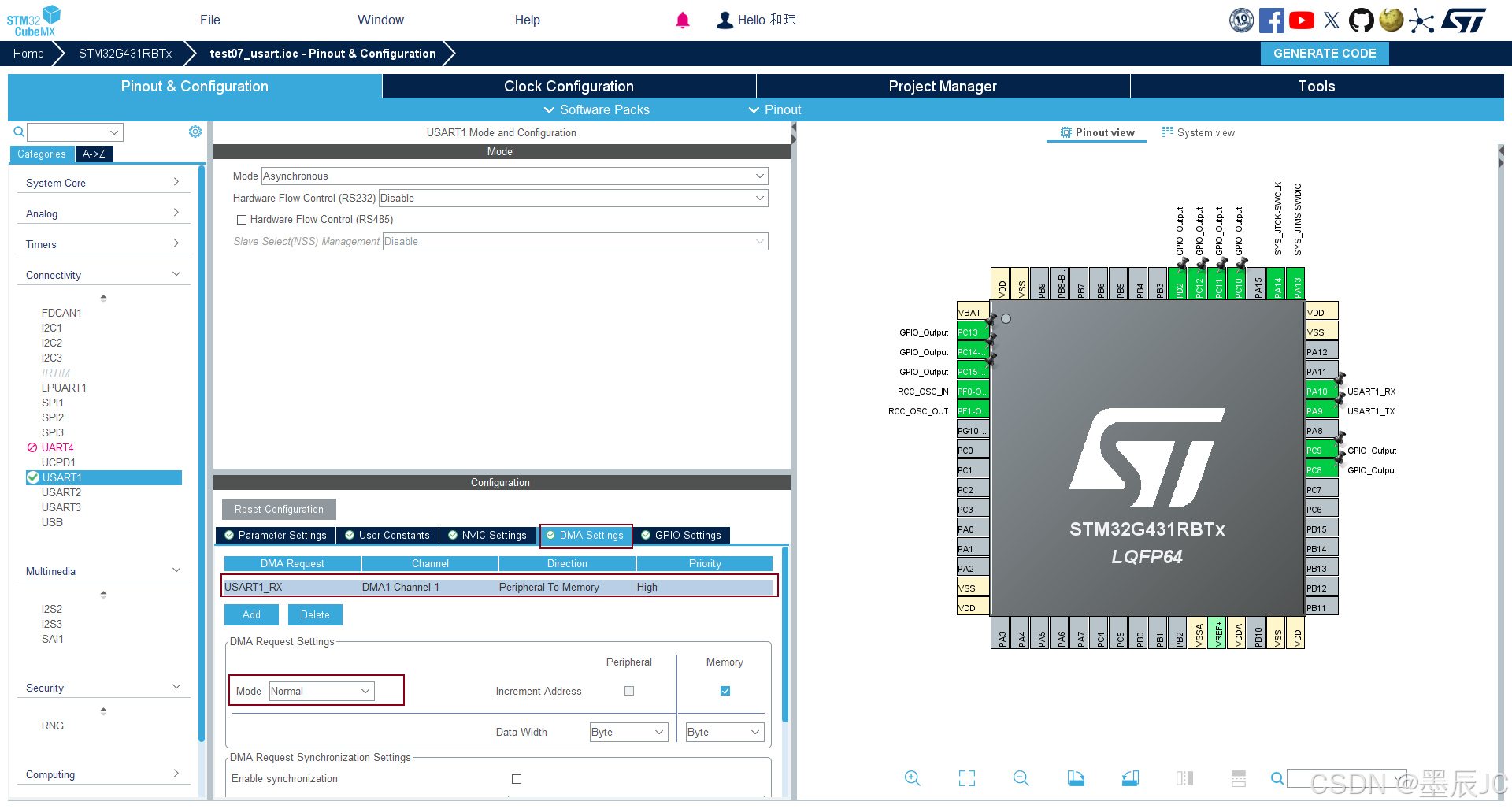Viewport: 1512px width, 809px height.
Task: Click the Reset Configuration button
Action: [279, 509]
